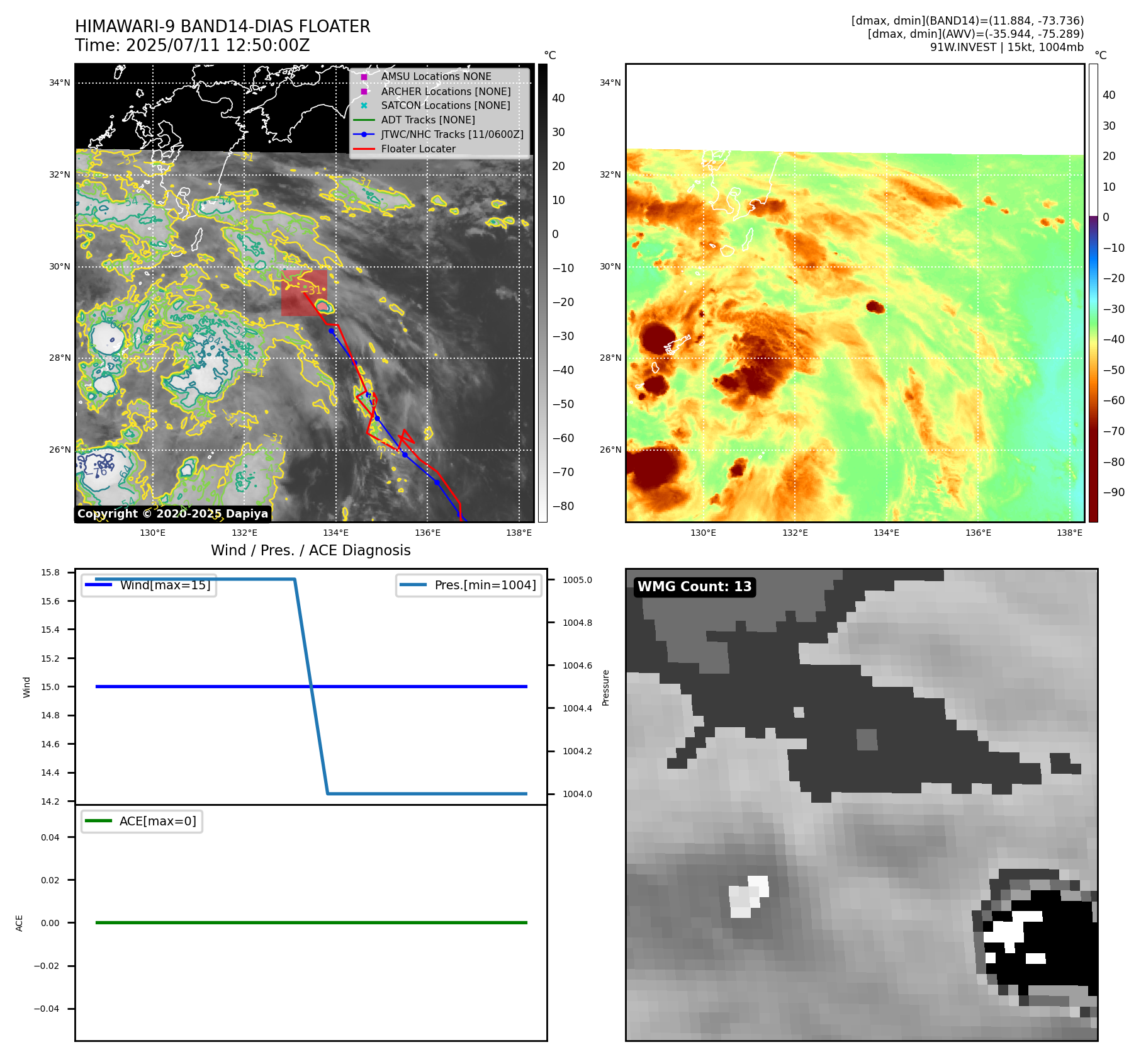Click the −80 tick on the grayscale colorbar
Image resolution: width=1141 pixels, height=1064 pixels.
tap(563, 506)
